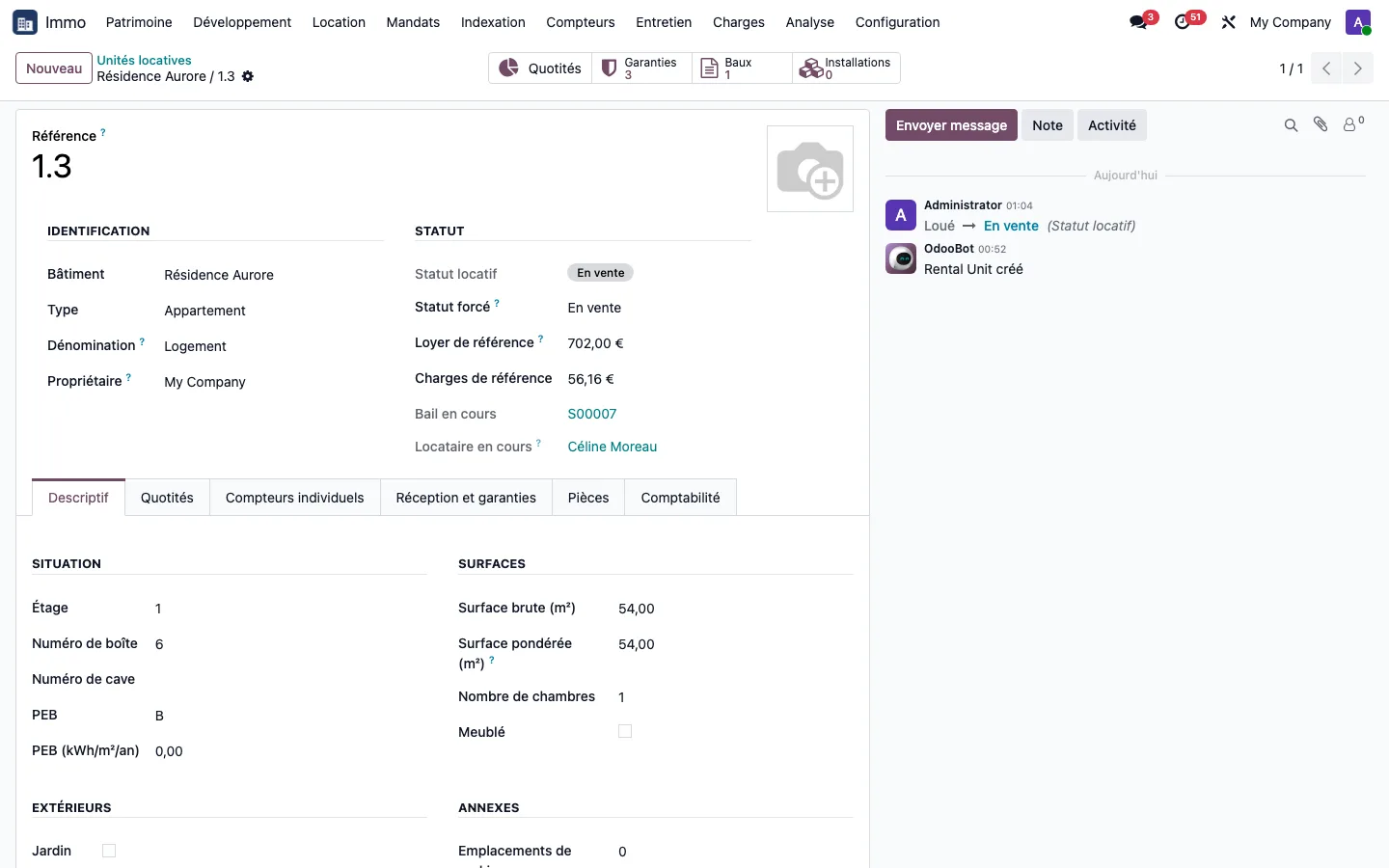Viewport: 1389px width, 868px height.
Task: Edit the Numéro de boîte field
Action: coord(290,644)
